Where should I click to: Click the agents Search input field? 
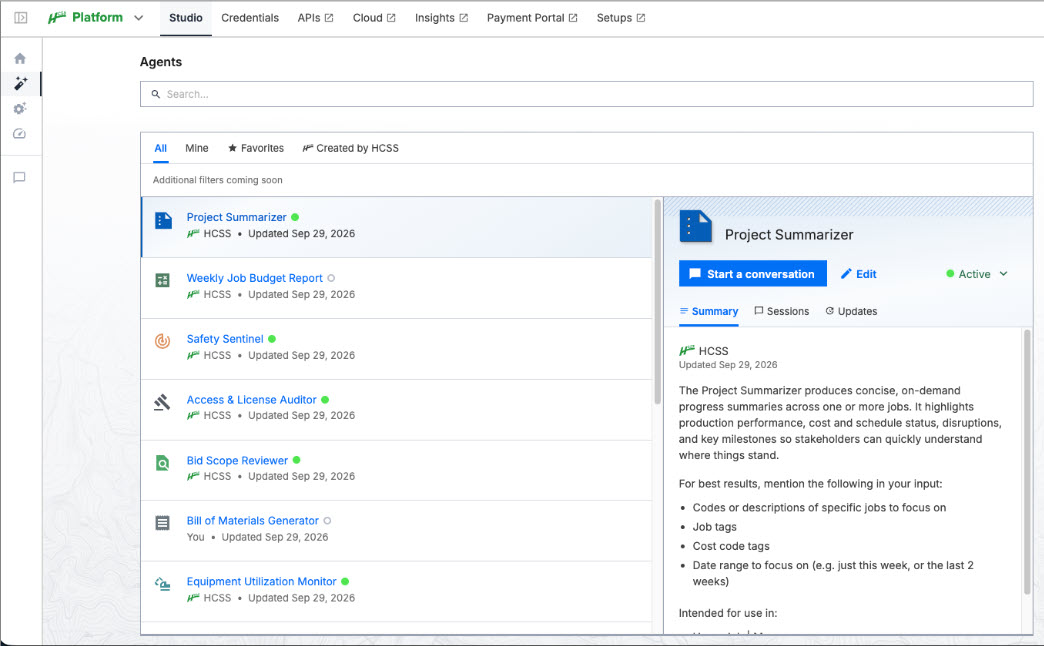pyautogui.click(x=587, y=95)
